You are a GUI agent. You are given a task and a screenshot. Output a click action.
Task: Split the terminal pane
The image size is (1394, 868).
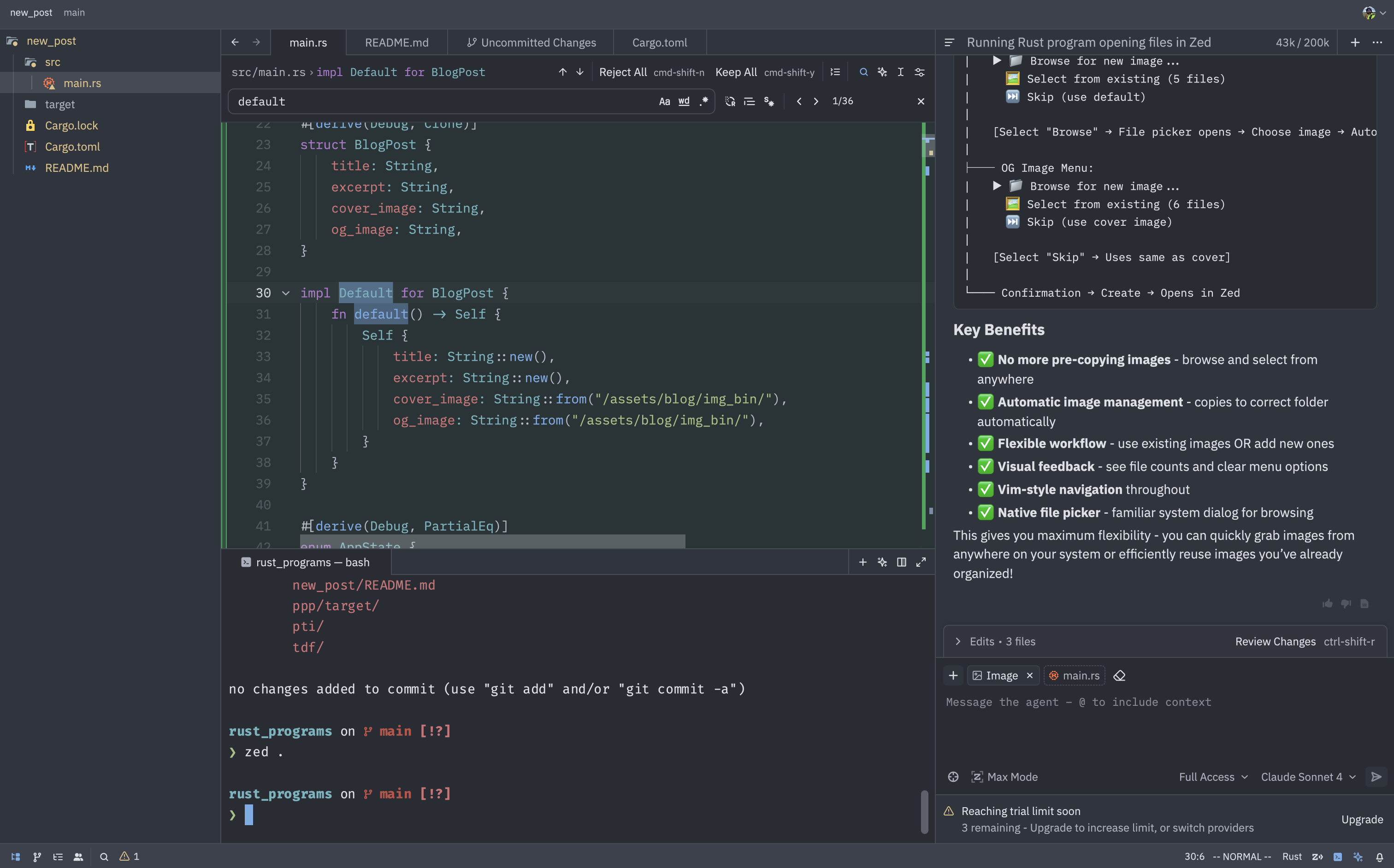[902, 562]
